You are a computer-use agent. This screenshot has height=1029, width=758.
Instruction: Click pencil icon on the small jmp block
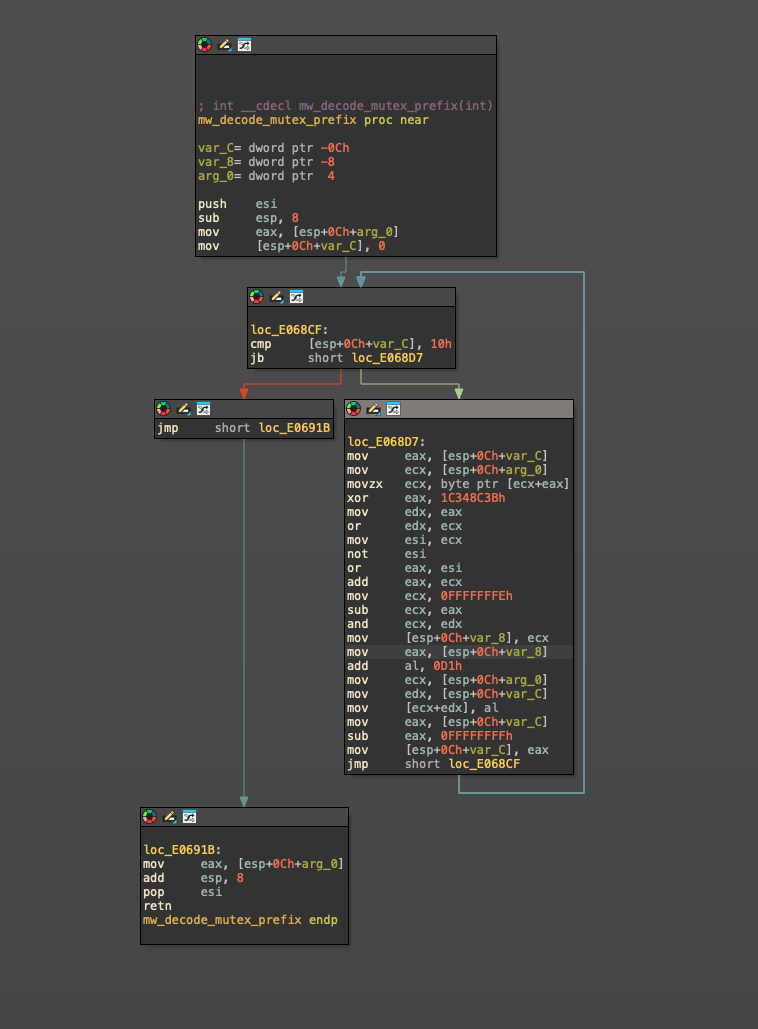tap(183, 409)
